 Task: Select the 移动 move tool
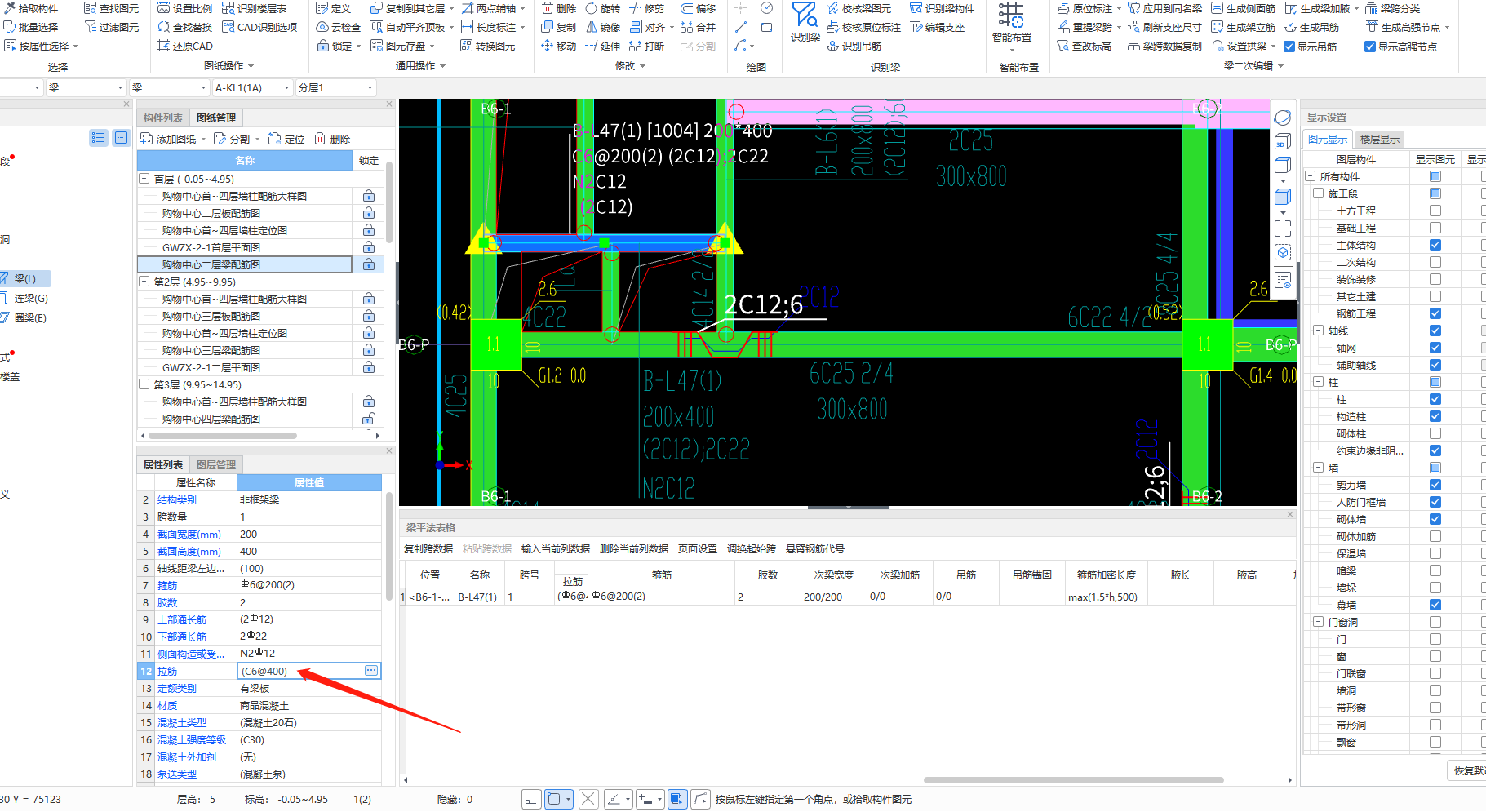[x=559, y=46]
